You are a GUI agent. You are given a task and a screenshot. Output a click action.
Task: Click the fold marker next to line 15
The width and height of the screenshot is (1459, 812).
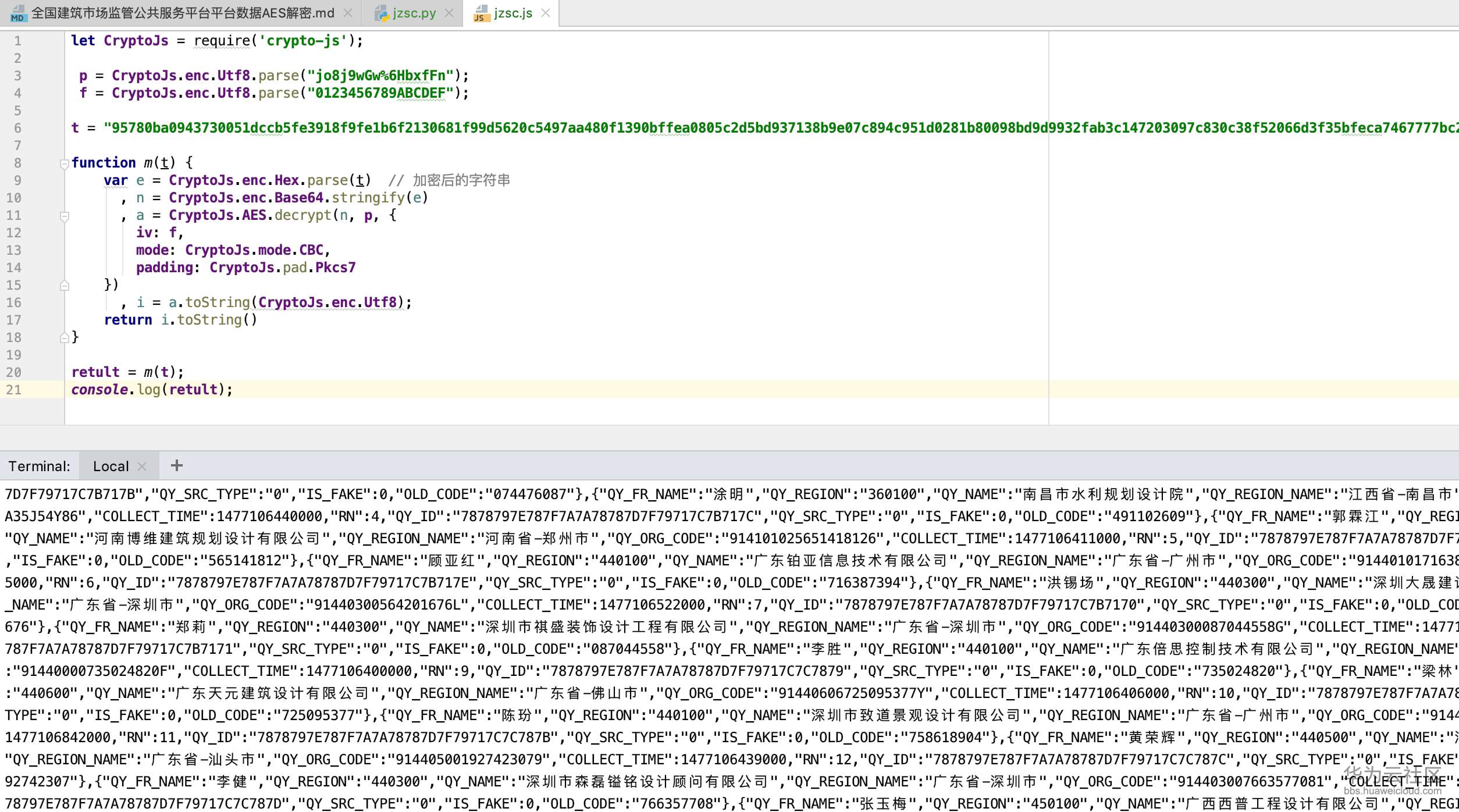click(65, 285)
